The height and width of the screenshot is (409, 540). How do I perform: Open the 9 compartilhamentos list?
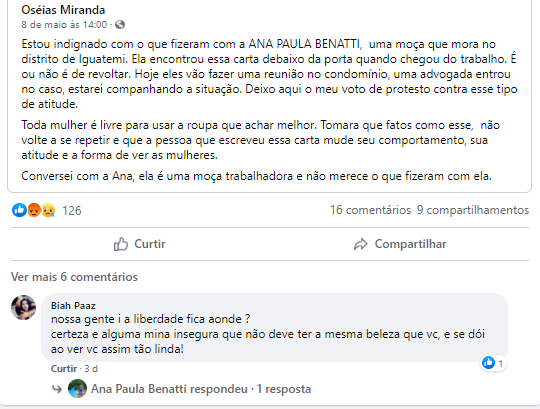pos(472,210)
